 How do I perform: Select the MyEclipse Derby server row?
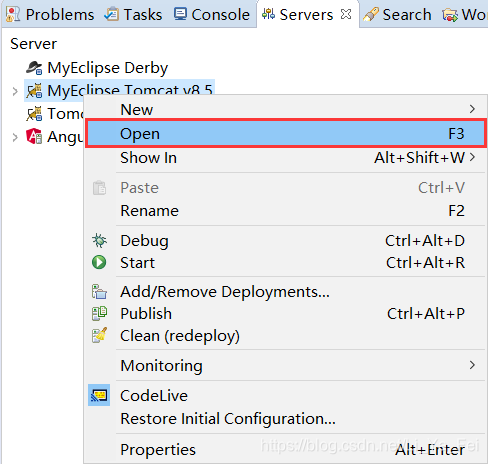coord(97,68)
